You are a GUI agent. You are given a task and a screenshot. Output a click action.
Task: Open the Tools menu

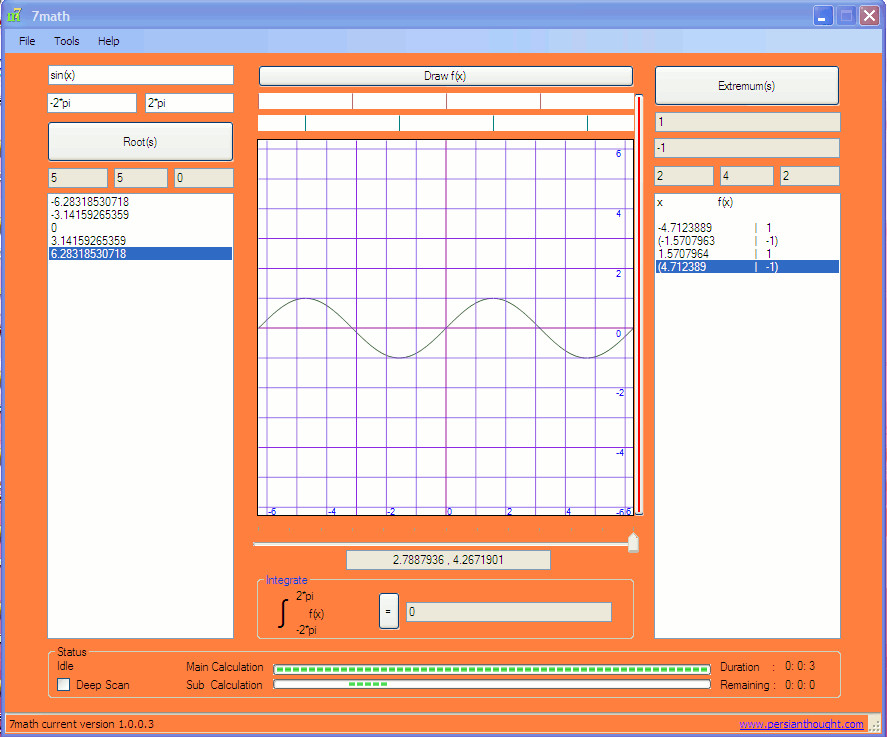pos(67,41)
